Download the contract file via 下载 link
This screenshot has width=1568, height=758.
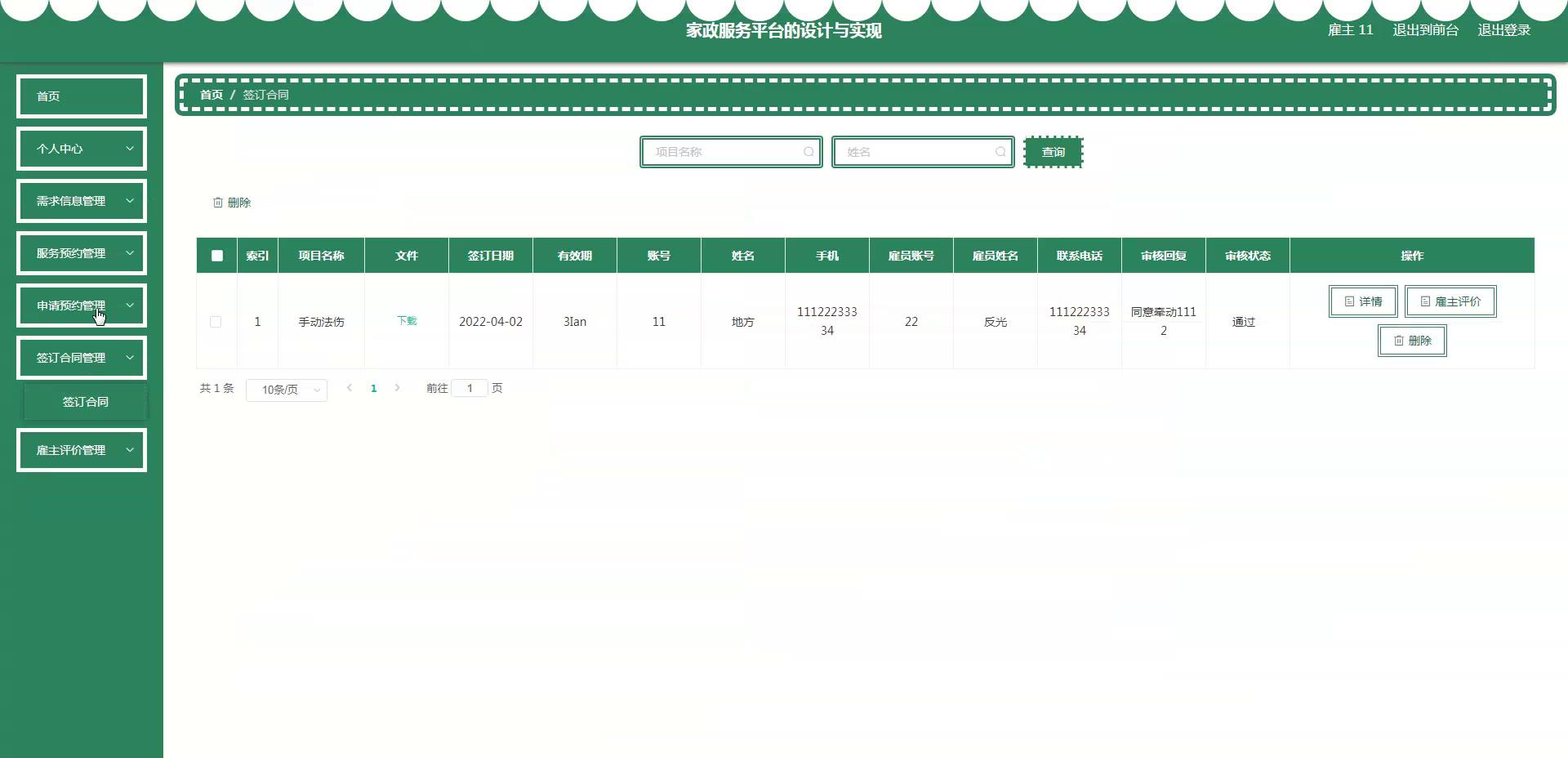tap(407, 321)
